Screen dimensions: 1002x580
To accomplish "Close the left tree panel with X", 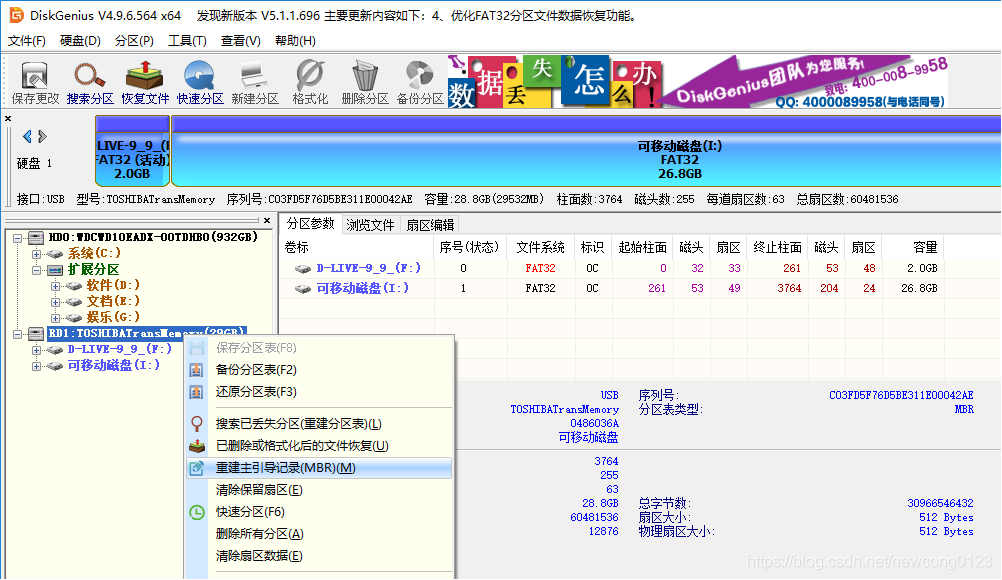I will pyautogui.click(x=267, y=220).
